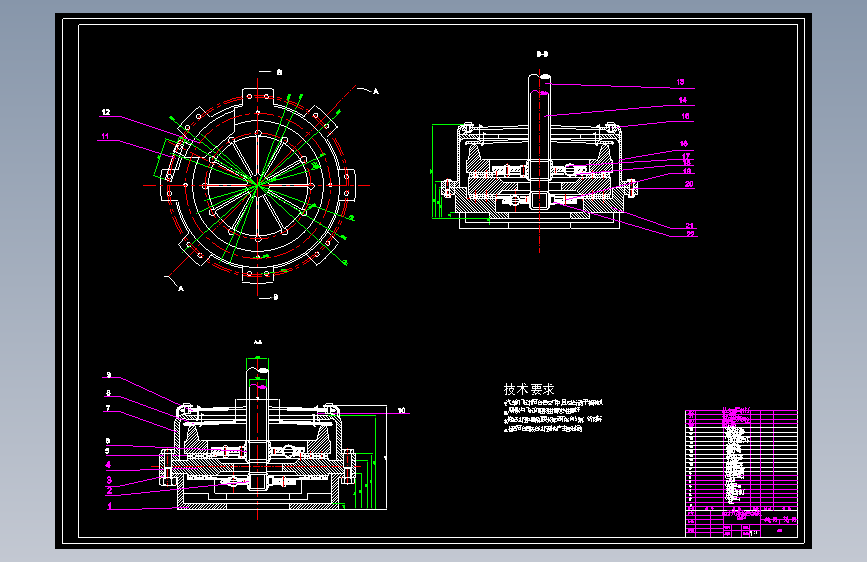This screenshot has width=867, height=562.
Task: Select part number 4 in section A-A
Action: pyautogui.click(x=108, y=465)
